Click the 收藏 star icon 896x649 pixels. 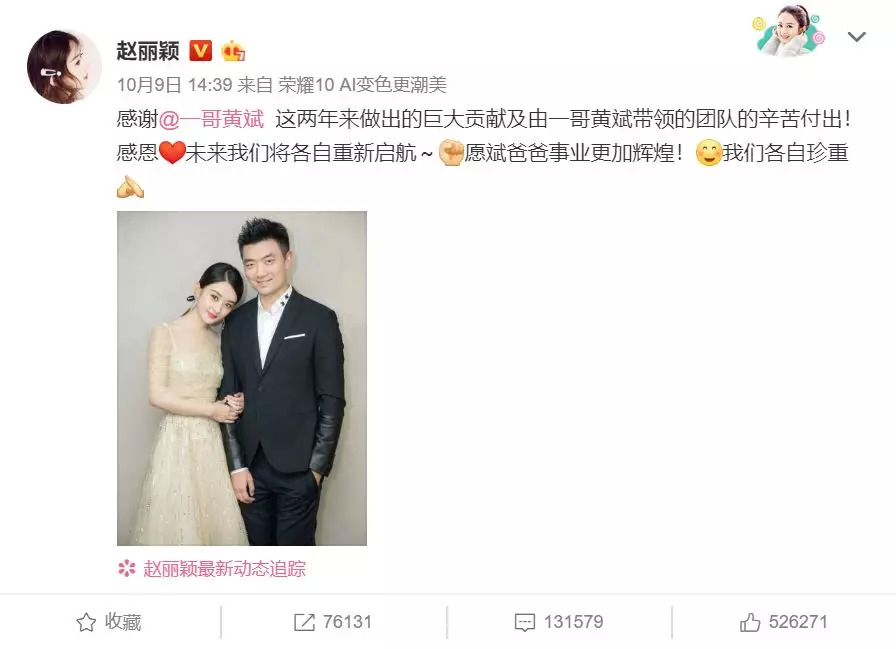pyautogui.click(x=86, y=622)
